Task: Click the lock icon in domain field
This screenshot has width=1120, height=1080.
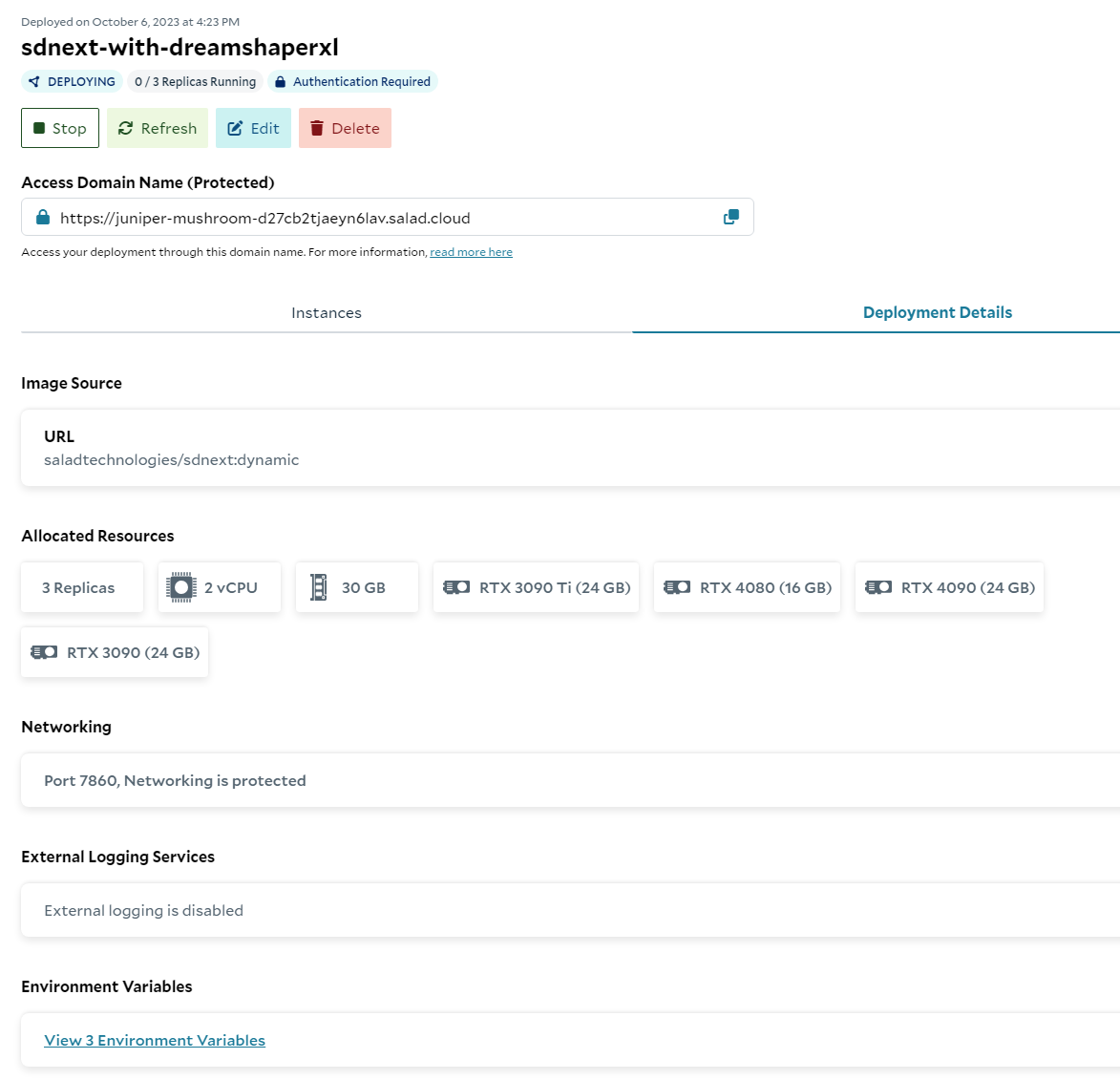Action: [x=43, y=217]
